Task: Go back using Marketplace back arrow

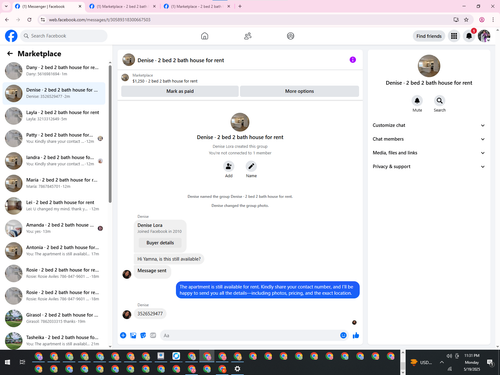Action: click(x=10, y=53)
